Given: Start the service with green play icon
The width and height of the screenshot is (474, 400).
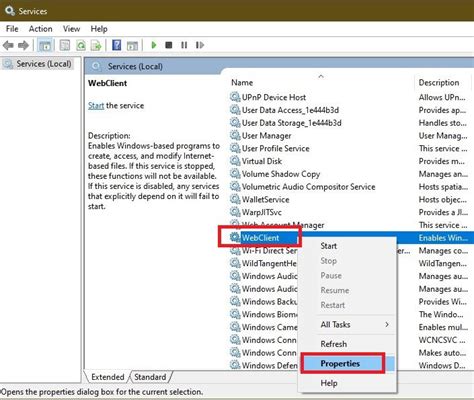Looking at the screenshot, I should (x=154, y=45).
